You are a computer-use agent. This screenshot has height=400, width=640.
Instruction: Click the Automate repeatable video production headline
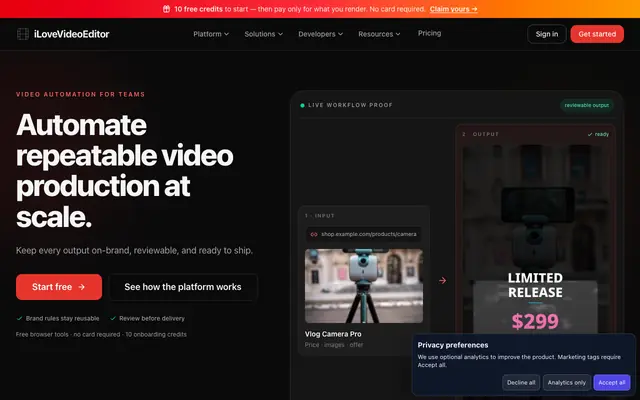click(x=124, y=171)
